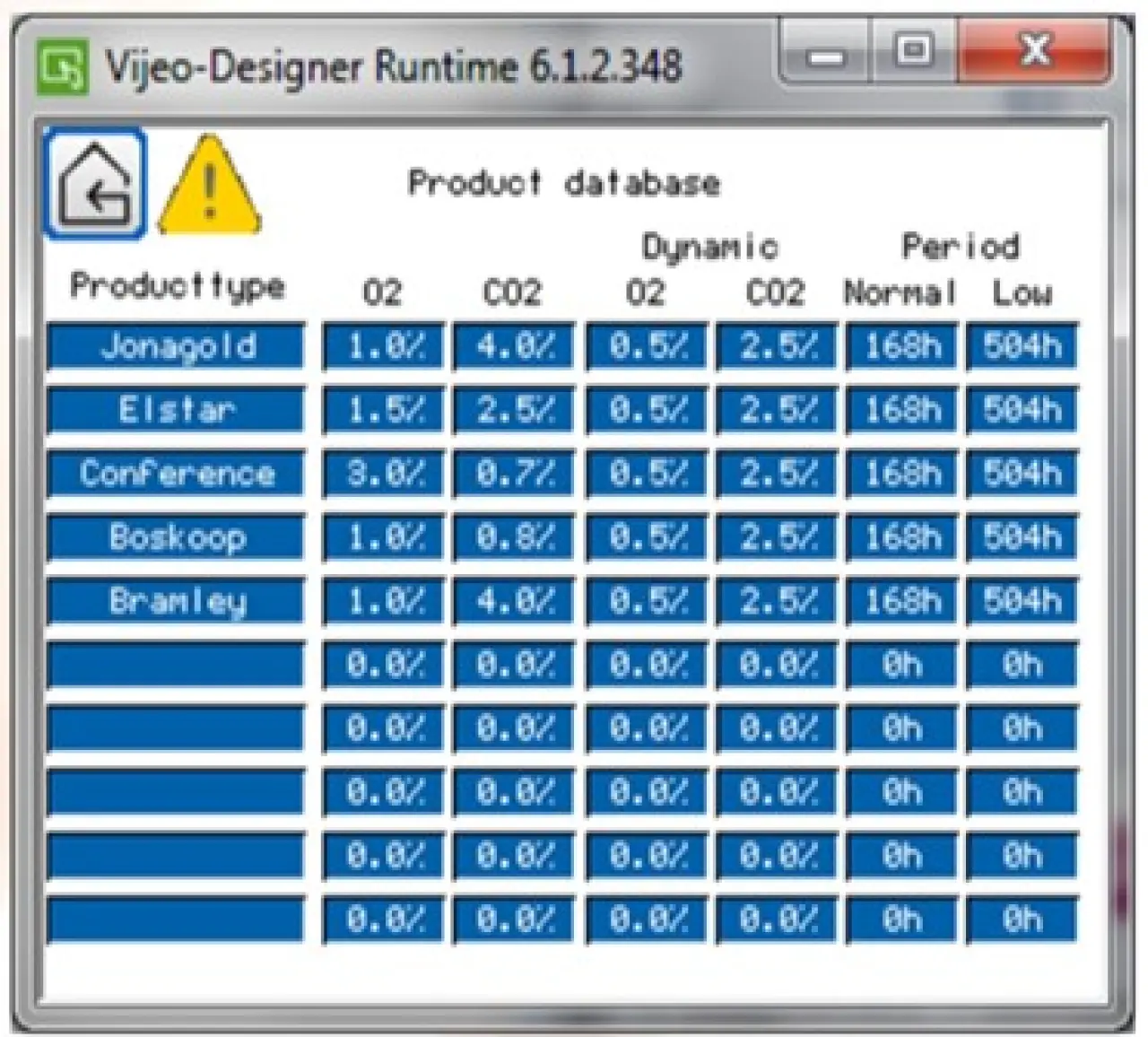Maximize the Vijeo-Designer Runtime window
The width and height of the screenshot is (1148, 1037).
914,51
